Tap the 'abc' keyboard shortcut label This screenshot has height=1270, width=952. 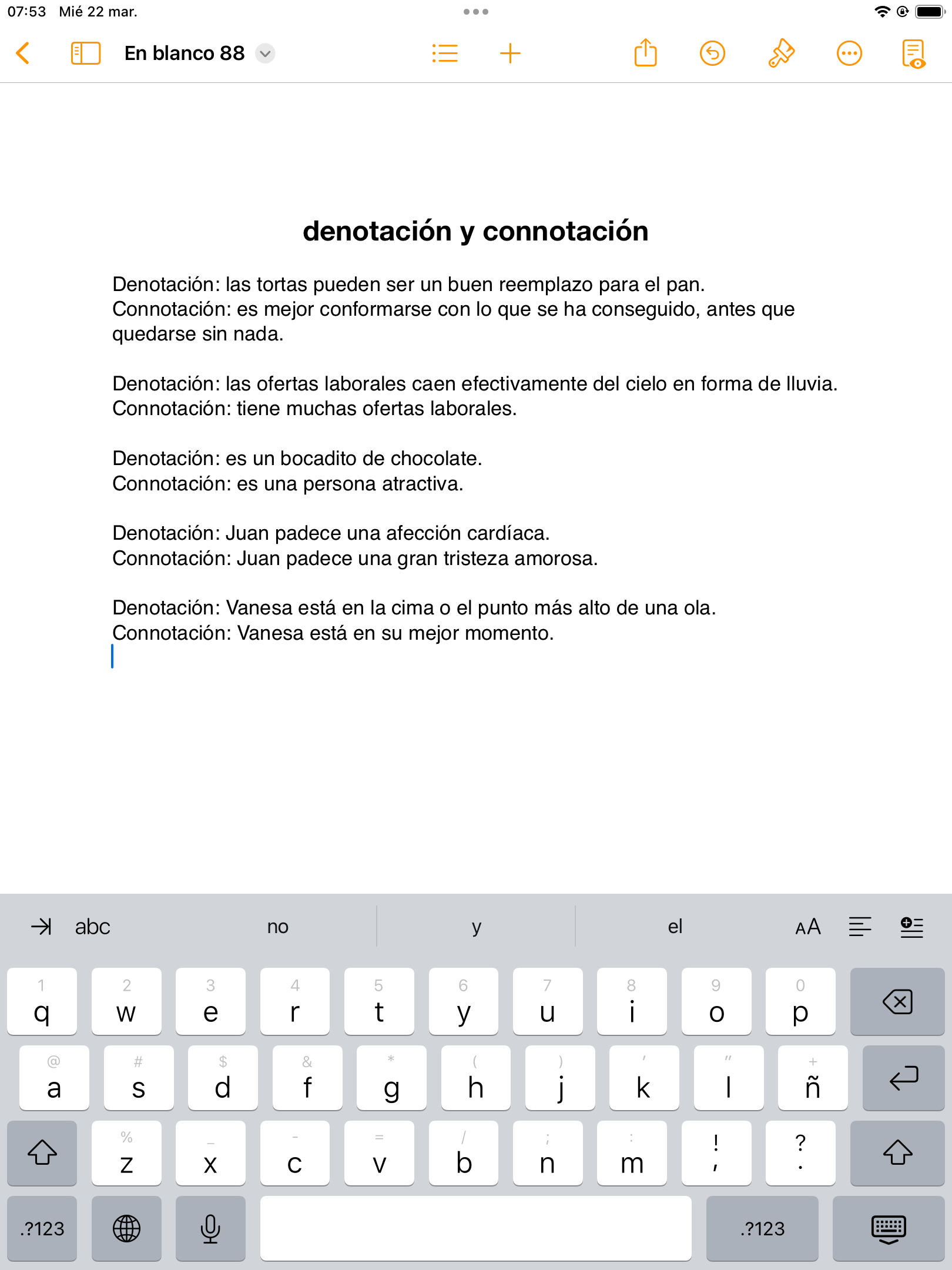(x=92, y=927)
